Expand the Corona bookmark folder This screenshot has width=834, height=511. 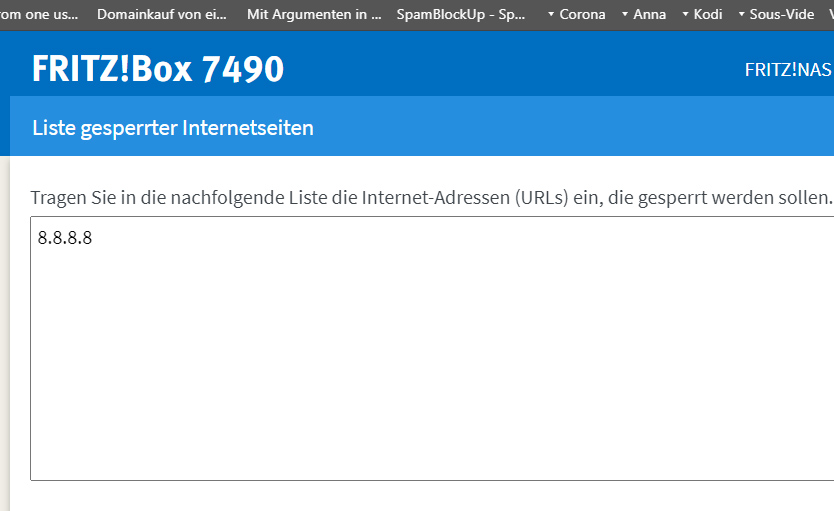point(576,15)
